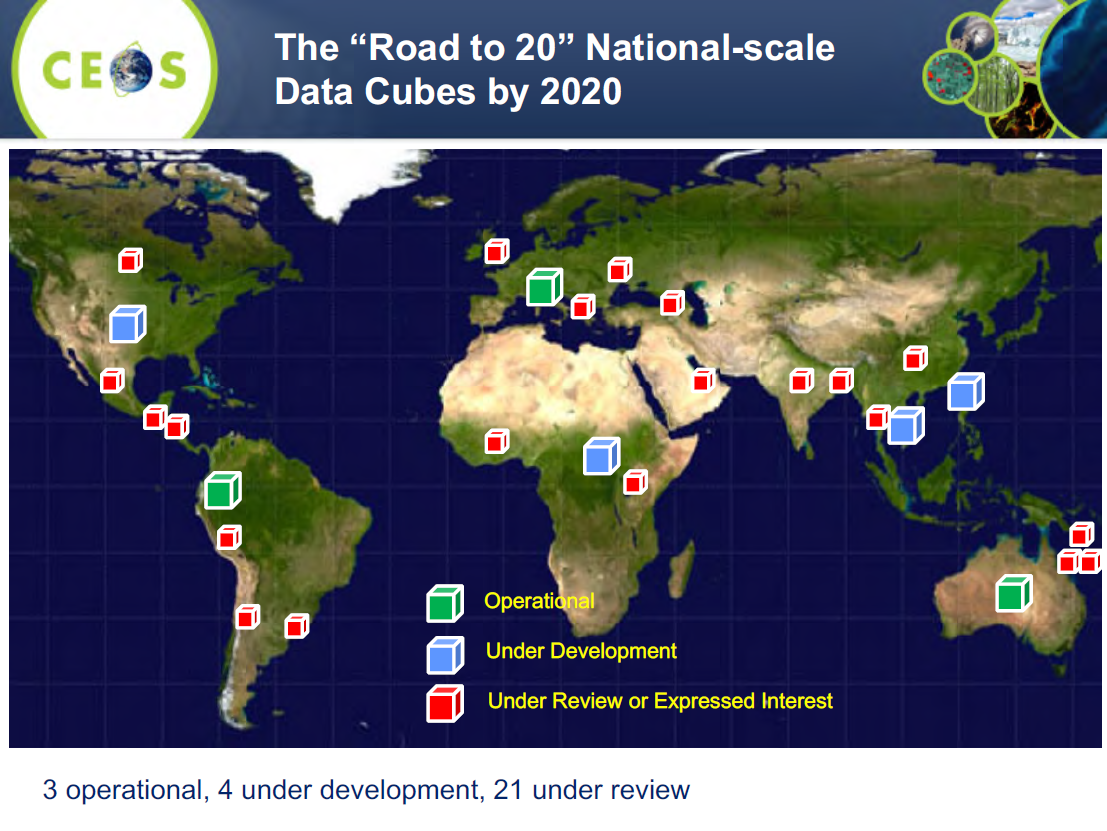Select the red cube on the Arabian Peninsula

tap(703, 379)
